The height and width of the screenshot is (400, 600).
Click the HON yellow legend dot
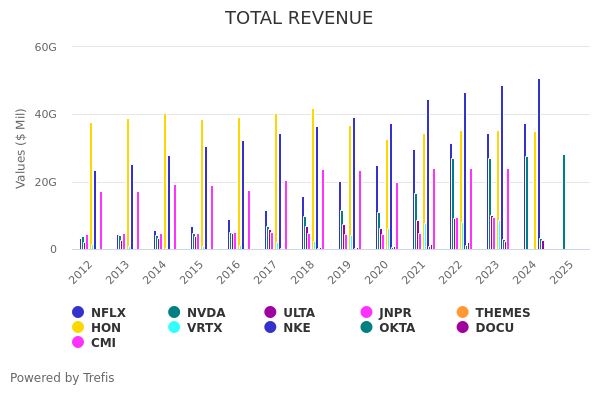[x=78, y=328]
